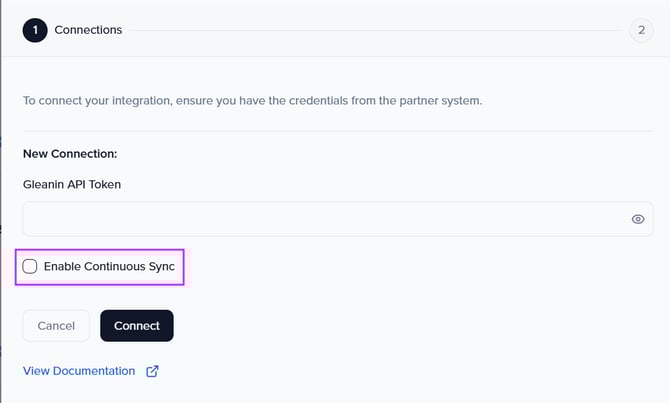This screenshot has height=403, width=670.
Task: Click the external link icon beside View Documentation
Action: [x=152, y=371]
